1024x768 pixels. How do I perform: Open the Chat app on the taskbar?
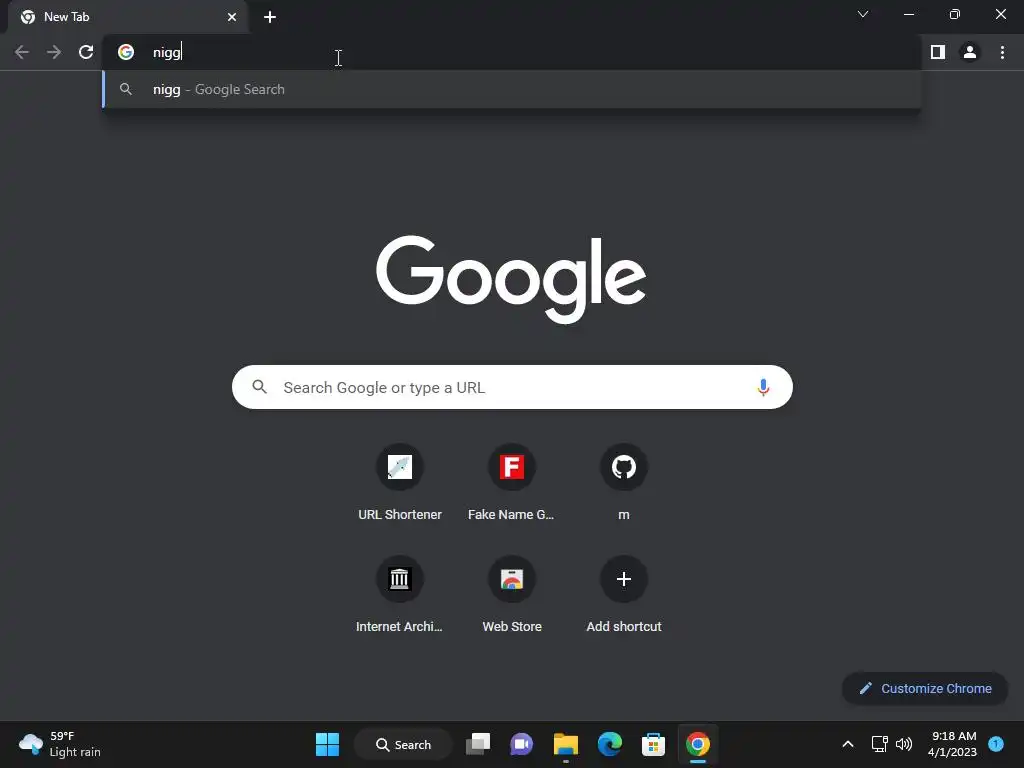[522, 744]
